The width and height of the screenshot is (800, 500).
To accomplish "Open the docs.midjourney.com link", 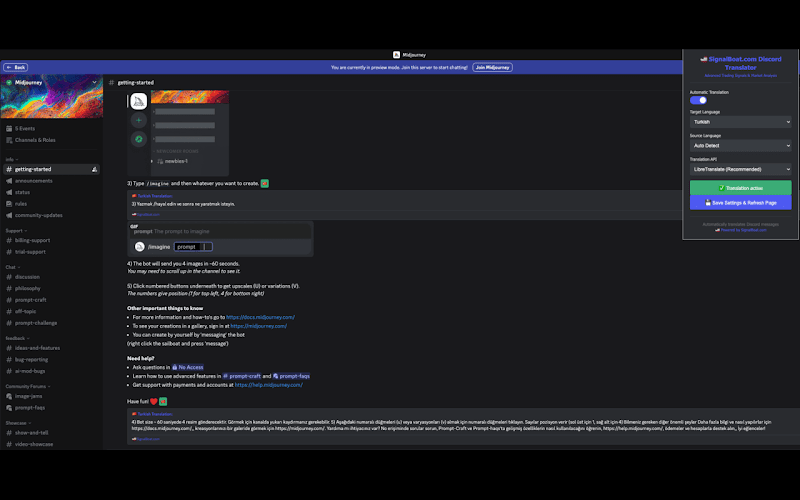I will [262, 317].
